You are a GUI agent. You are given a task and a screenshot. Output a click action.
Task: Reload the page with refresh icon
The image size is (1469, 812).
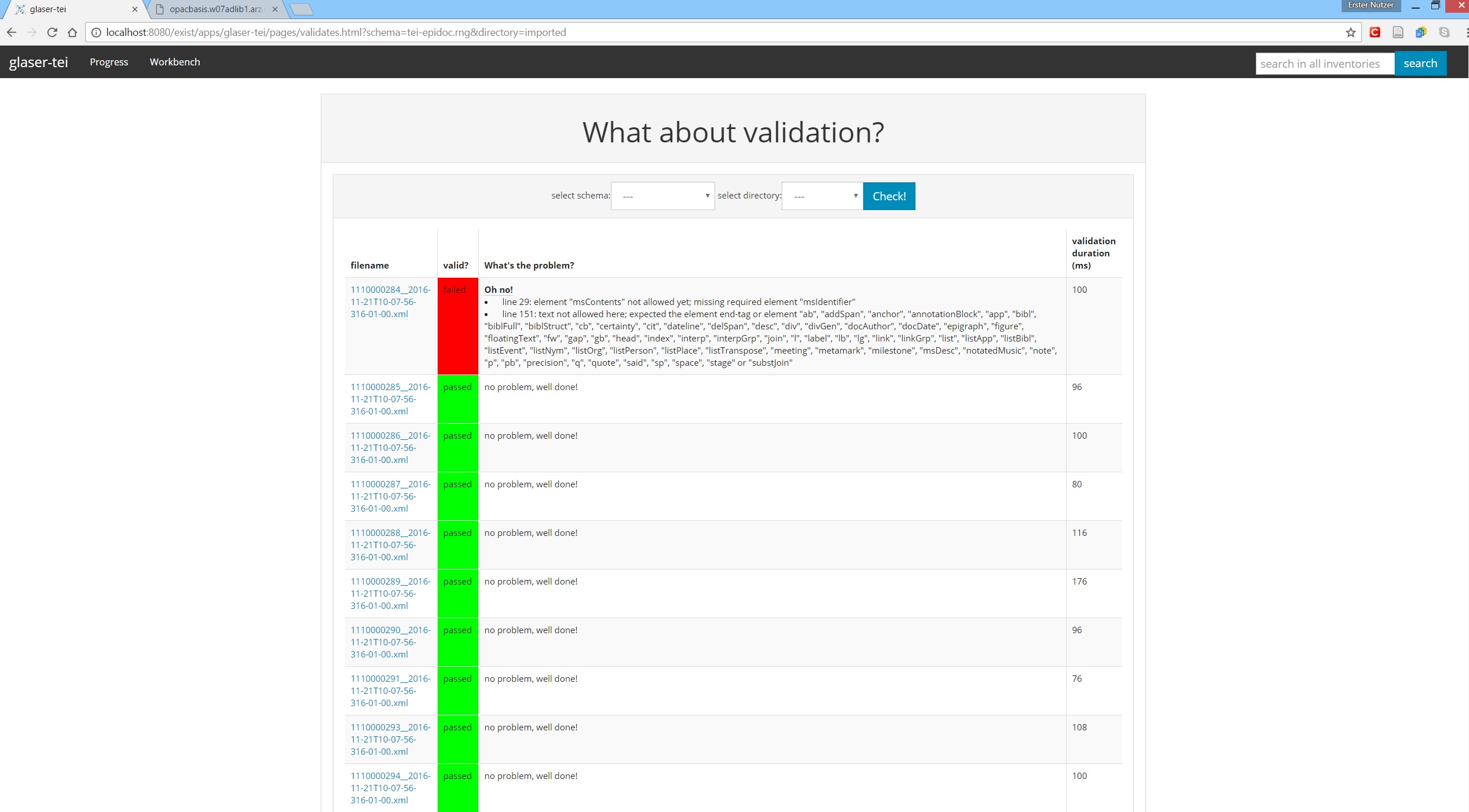[x=52, y=32]
